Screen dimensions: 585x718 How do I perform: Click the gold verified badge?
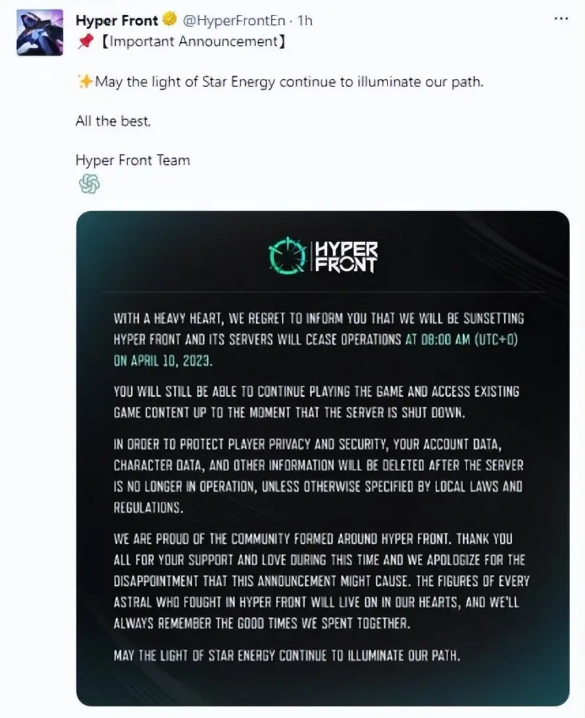click(170, 20)
